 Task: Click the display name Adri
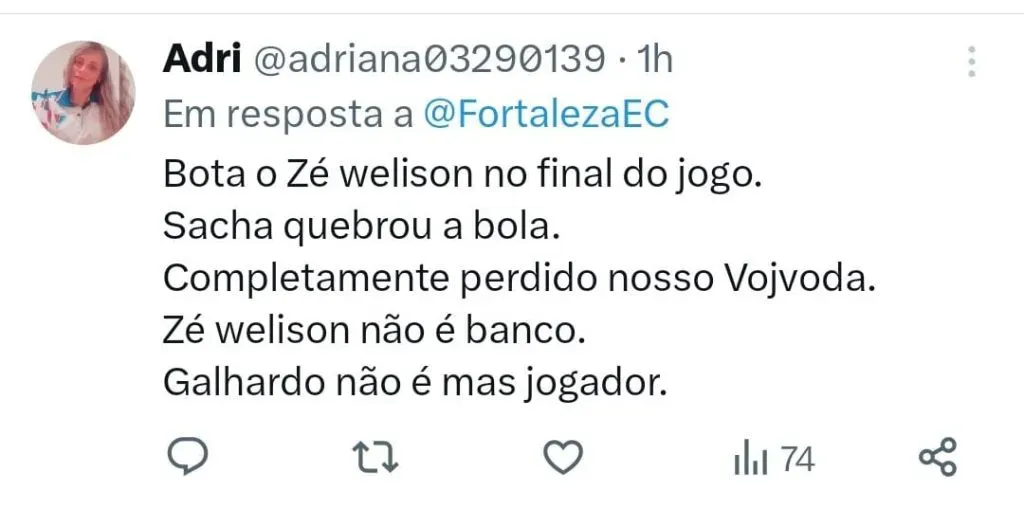click(x=201, y=60)
